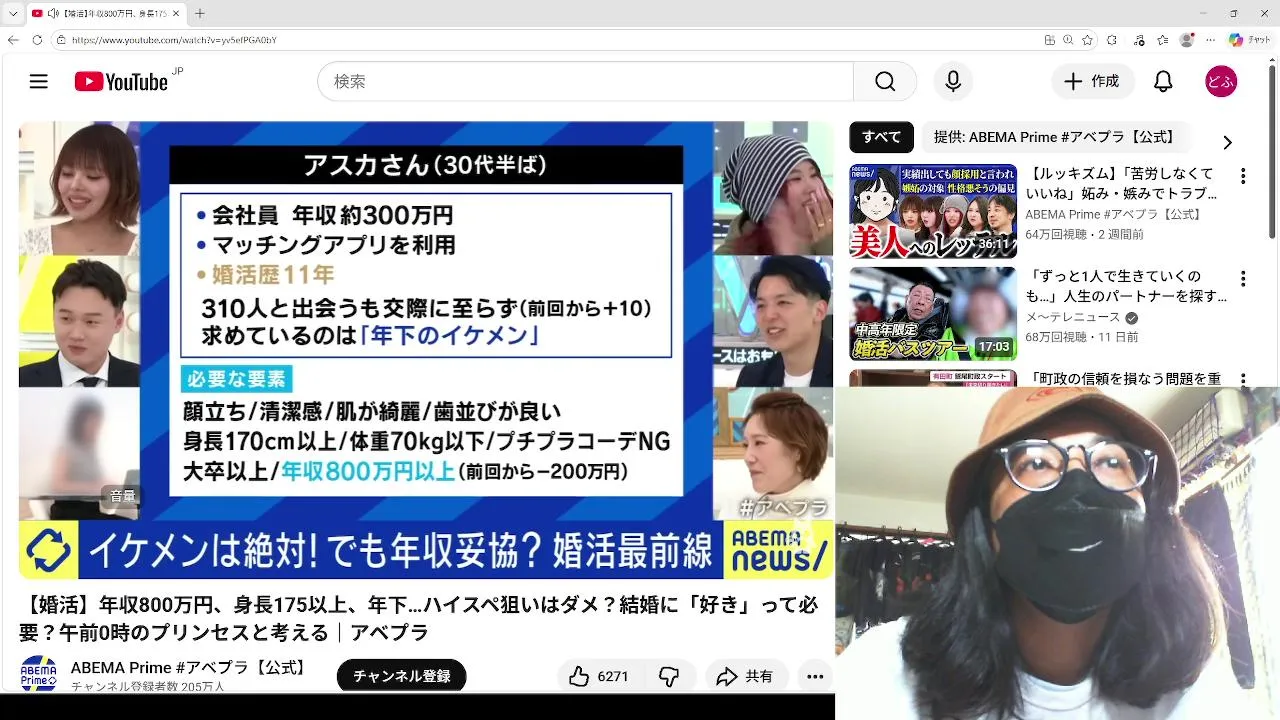Start voice search with the microphone
The image size is (1280, 720).
coord(953,82)
